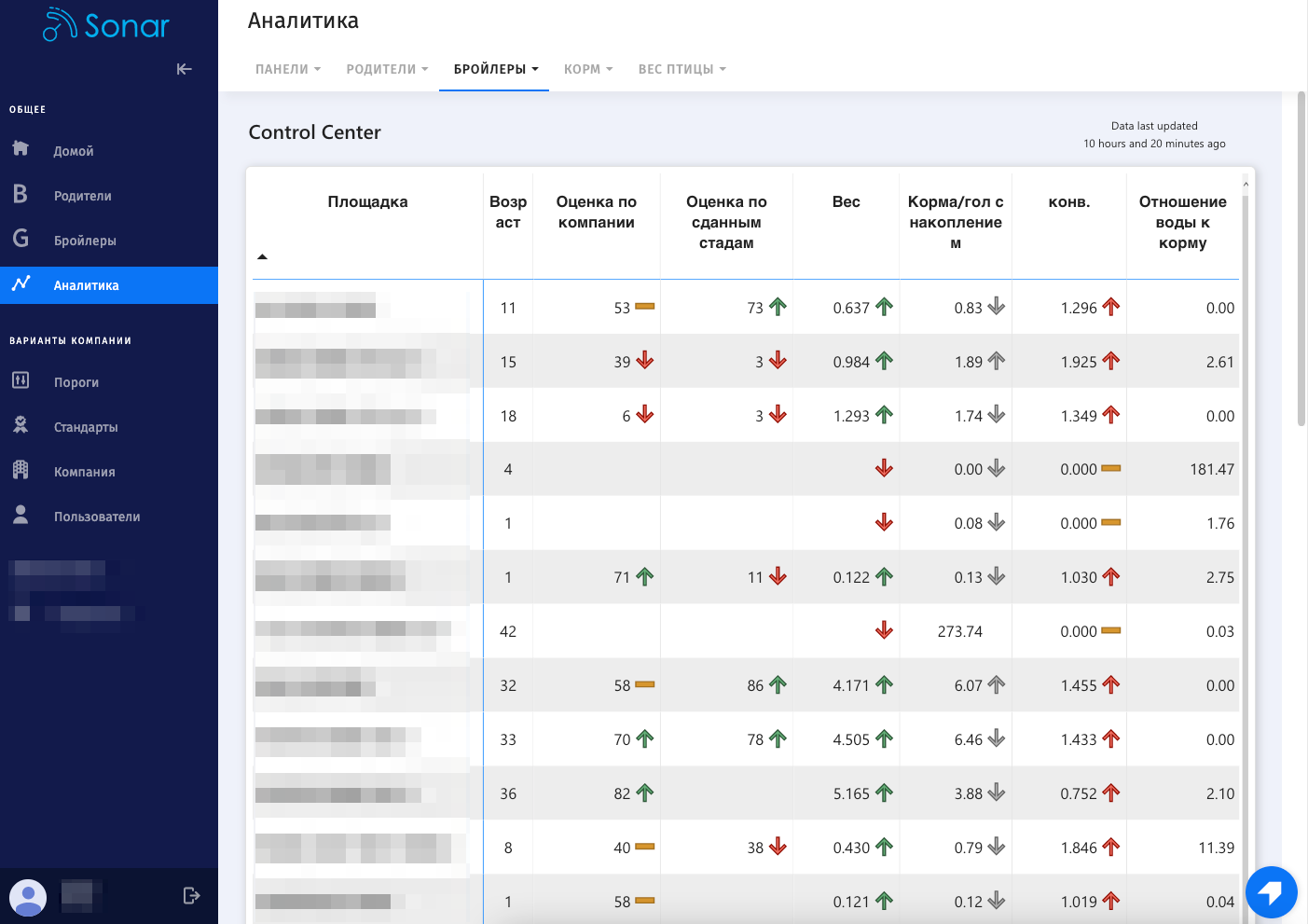Viewport: 1308px width, 924px height.
Task: Click the Data last updated timestamp
Action: pos(1154,135)
